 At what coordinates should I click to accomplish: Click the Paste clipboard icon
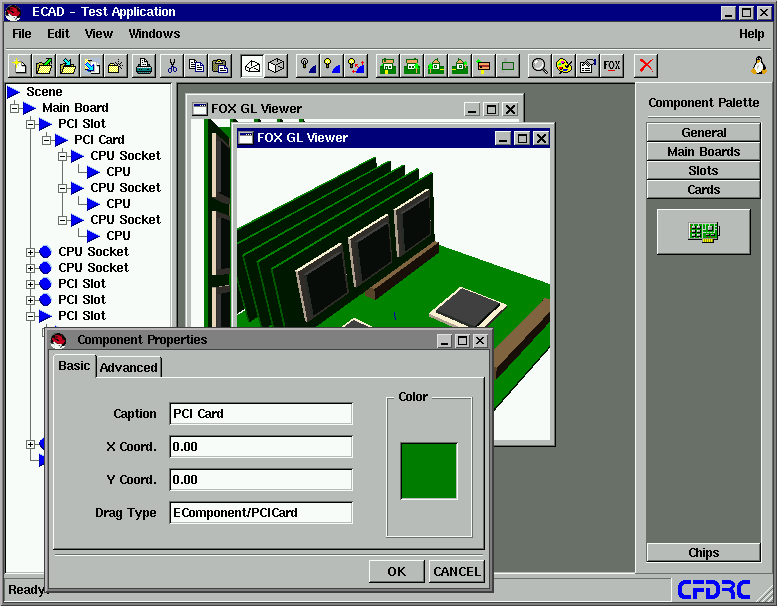220,66
